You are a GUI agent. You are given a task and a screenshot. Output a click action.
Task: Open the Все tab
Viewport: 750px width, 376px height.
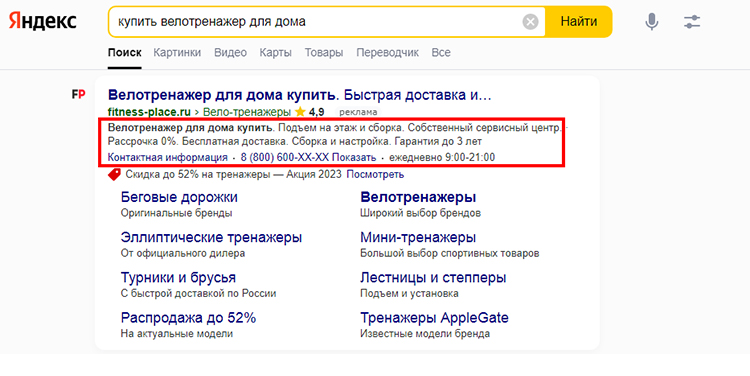click(x=441, y=53)
